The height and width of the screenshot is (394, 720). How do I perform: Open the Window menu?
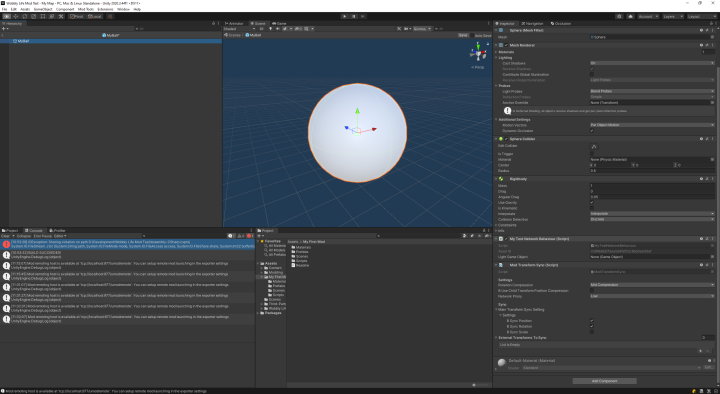pyautogui.click(x=123, y=9)
